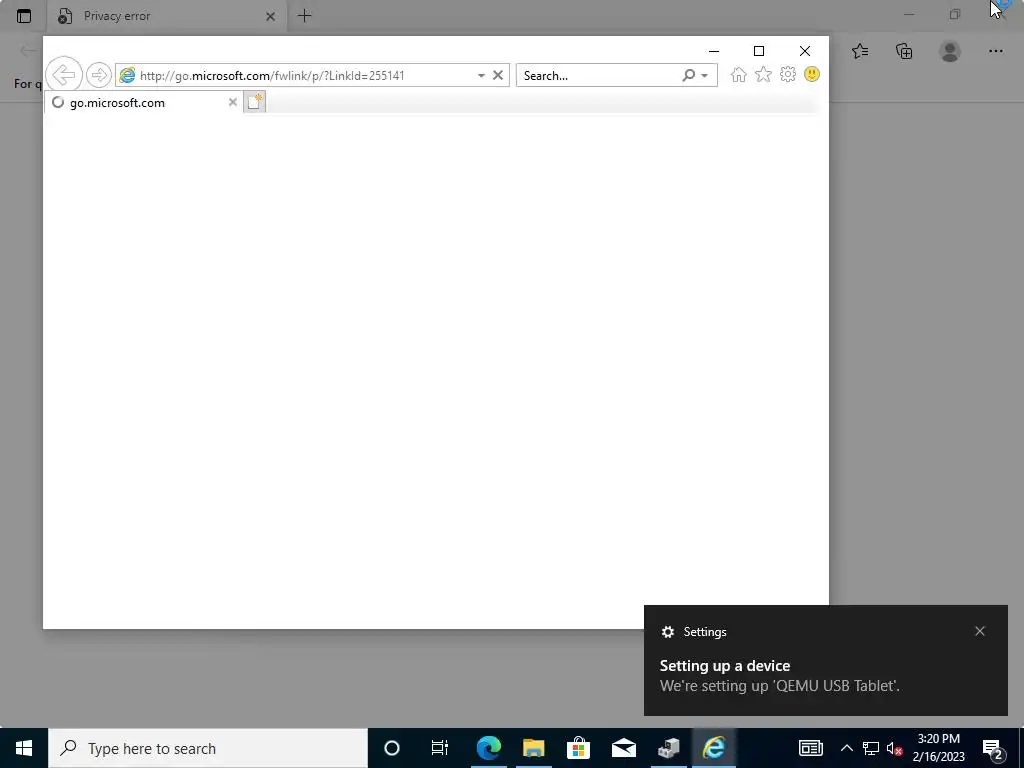Maximize the Internet Explorer window
Screen dimensions: 1024x768
(x=759, y=51)
